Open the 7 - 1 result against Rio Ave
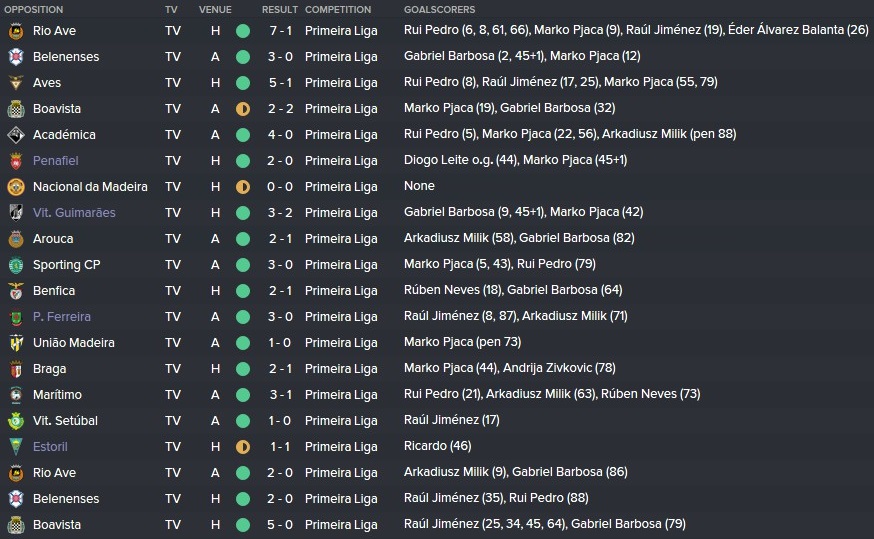Image resolution: width=874 pixels, height=539 pixels. coord(280,31)
